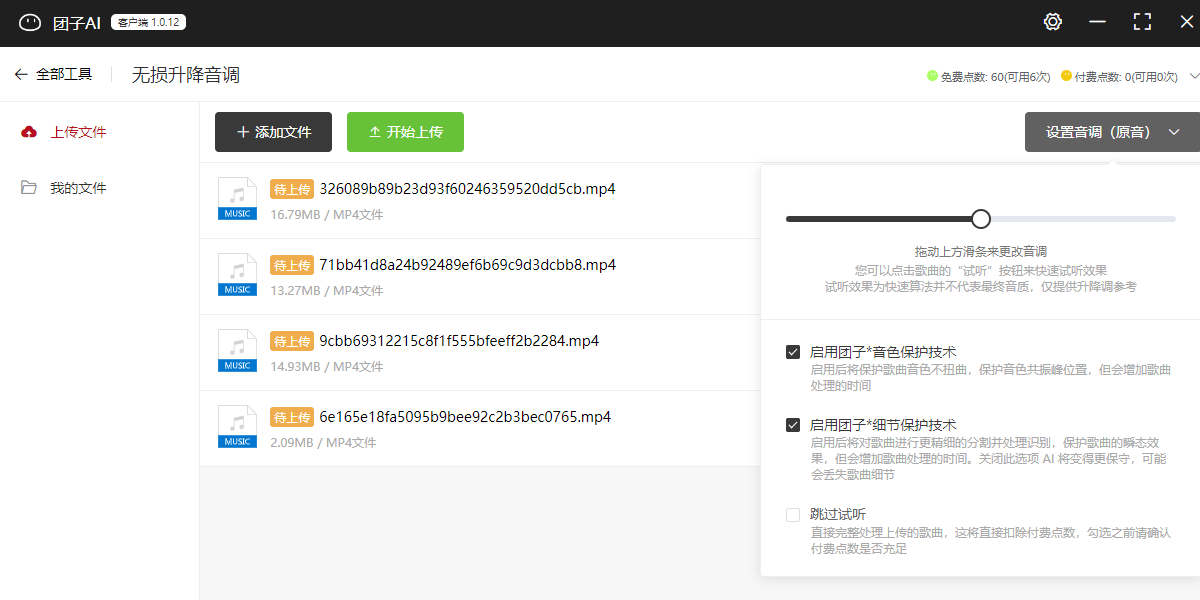Image resolution: width=1200 pixels, height=600 pixels.
Task: Click the 添加文件 button
Action: pos(273,132)
